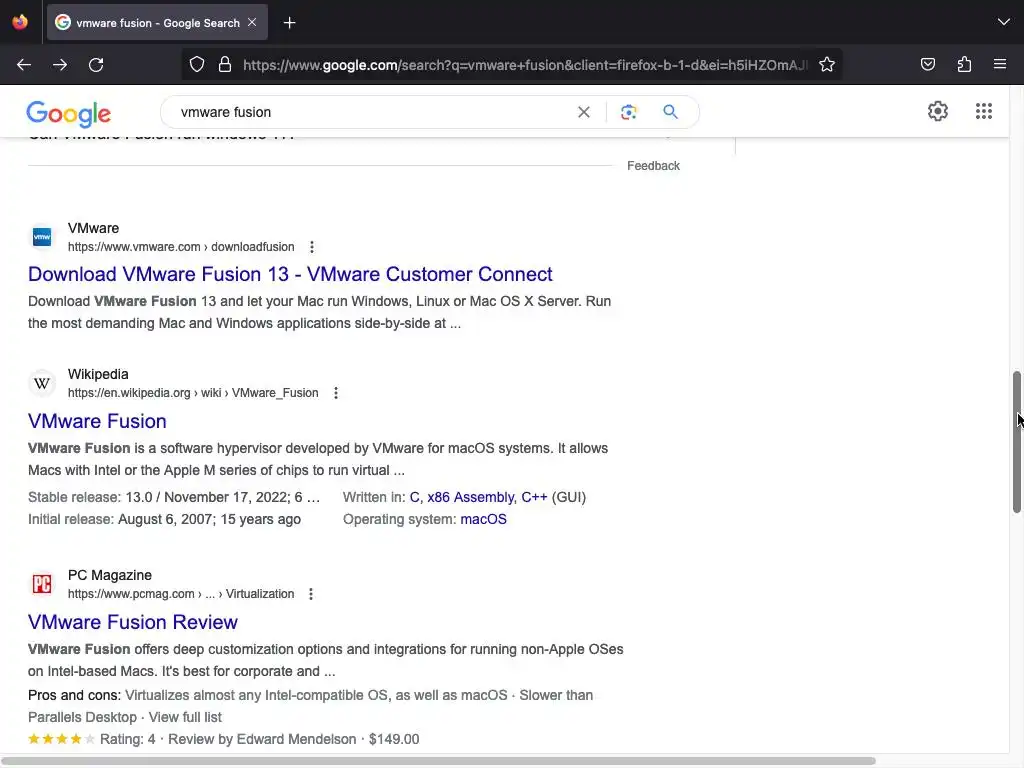This screenshot has width=1024, height=768.
Task: Select the vmware fusion Google Search tab
Action: [x=157, y=23]
